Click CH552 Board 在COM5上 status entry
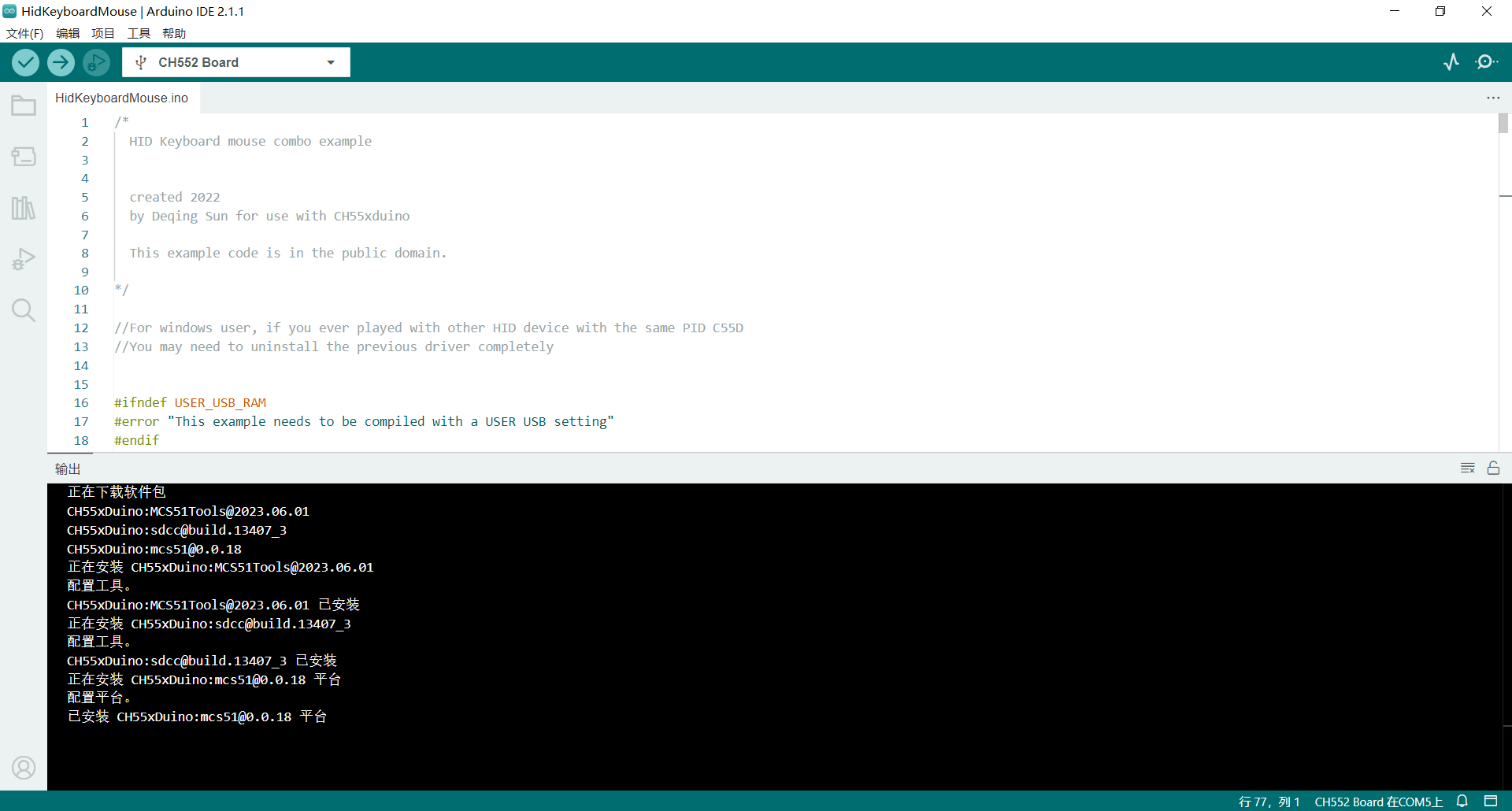 coord(1378,802)
